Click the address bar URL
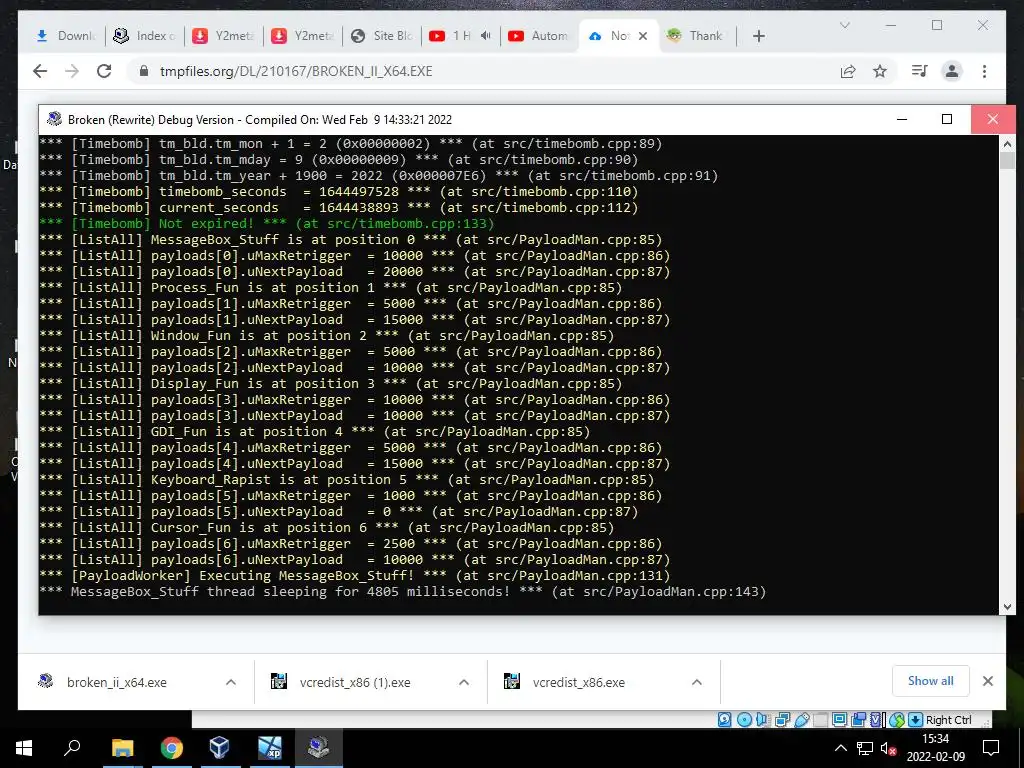1024x768 pixels. click(296, 71)
